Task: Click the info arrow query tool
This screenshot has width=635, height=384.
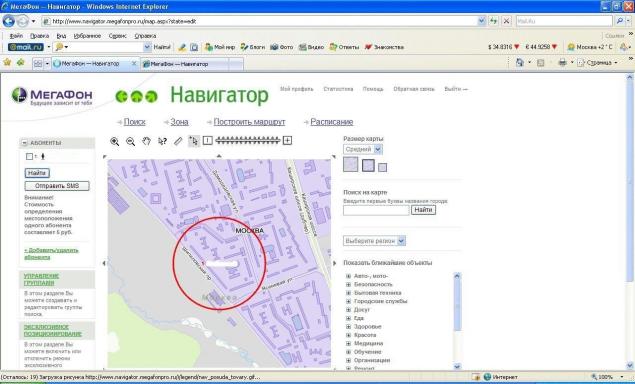Action: (x=162, y=141)
